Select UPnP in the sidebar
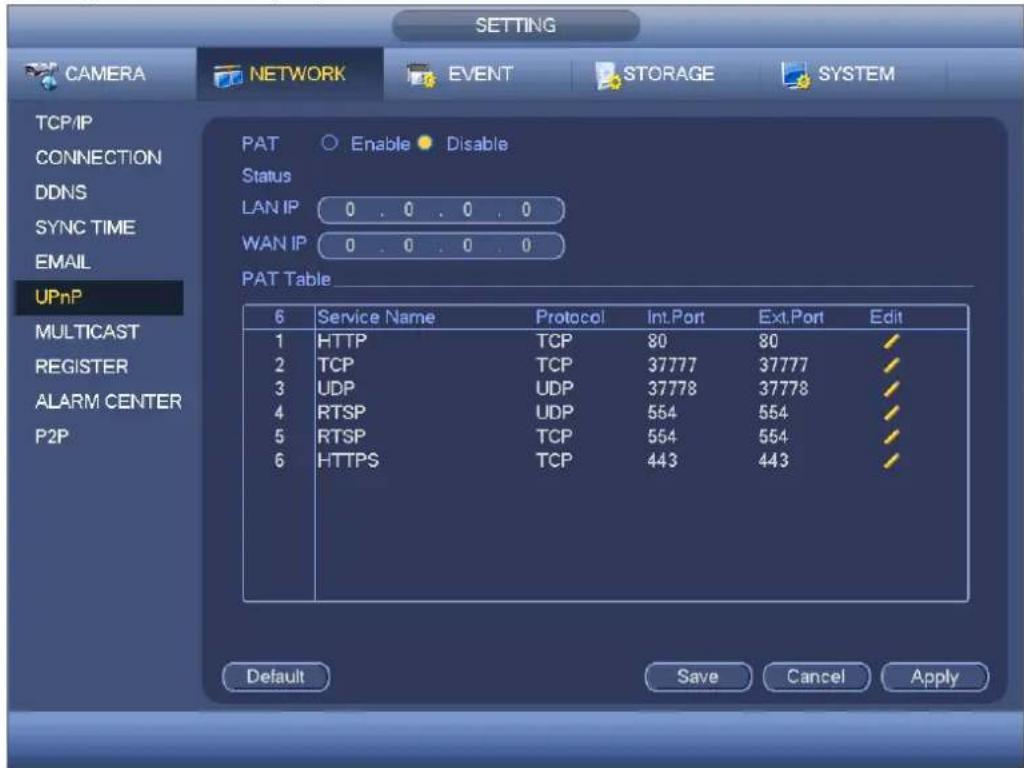The width and height of the screenshot is (1024, 768). coord(99,297)
